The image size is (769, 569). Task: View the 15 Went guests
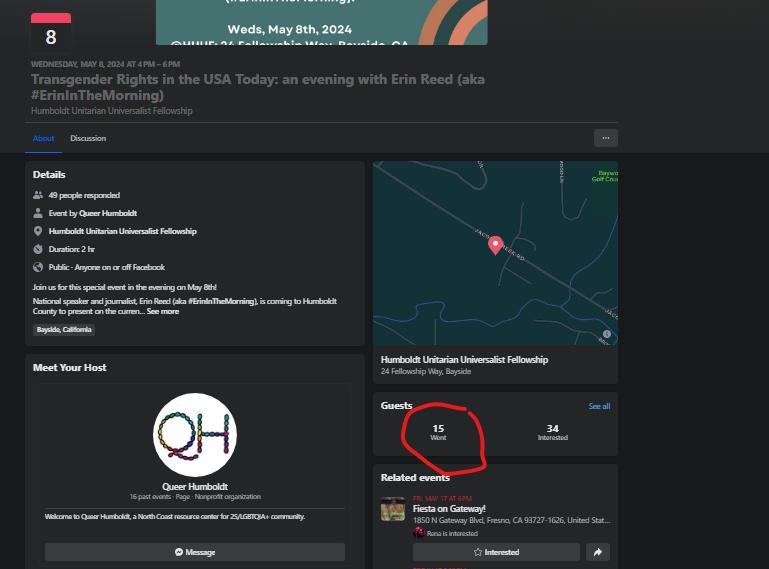coord(438,432)
